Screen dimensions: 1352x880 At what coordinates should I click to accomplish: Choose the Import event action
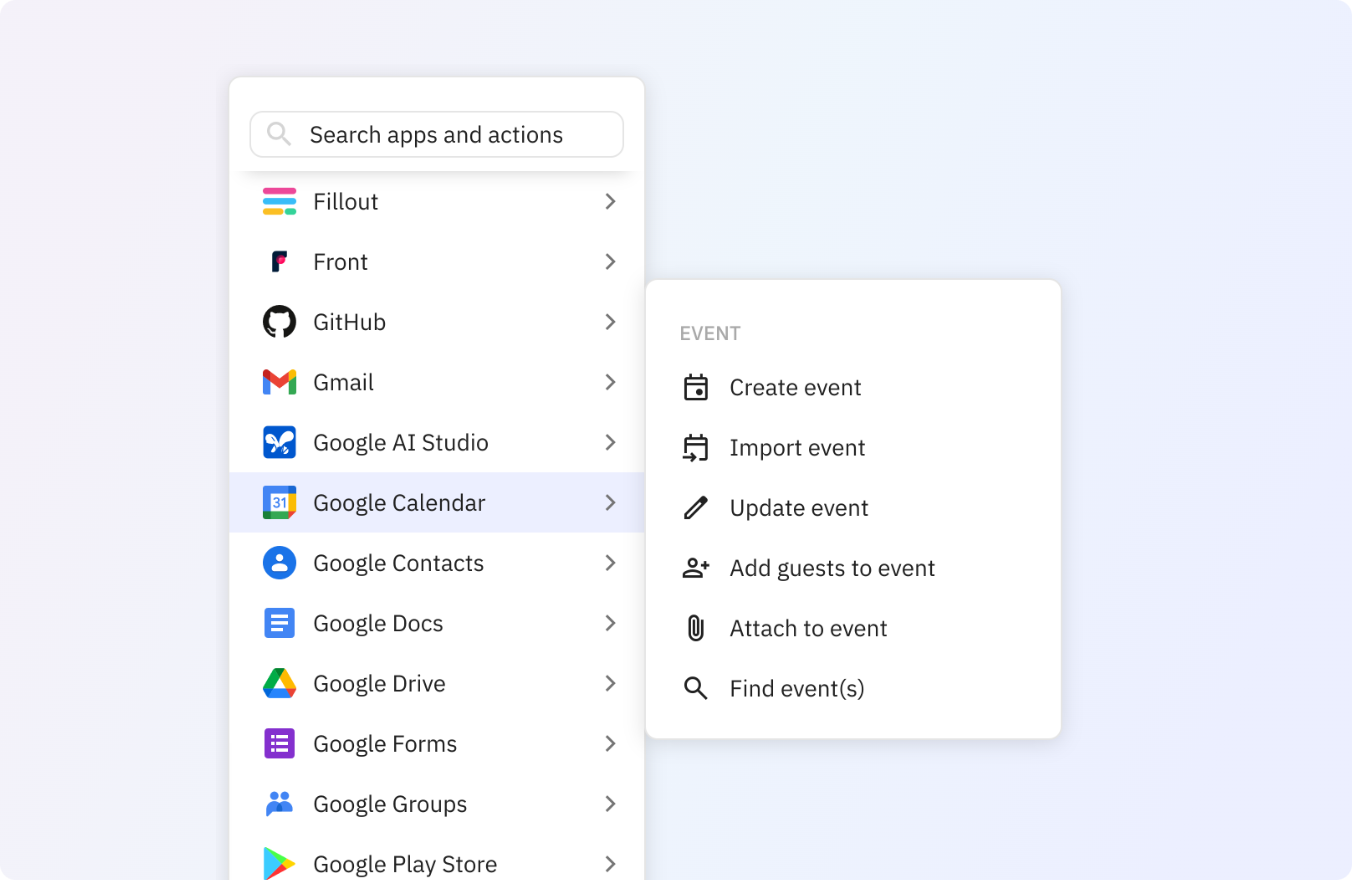(853, 447)
